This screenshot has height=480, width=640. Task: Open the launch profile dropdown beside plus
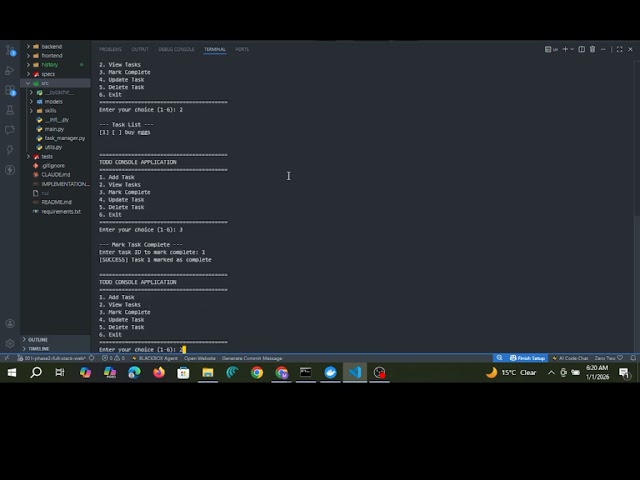(x=572, y=49)
